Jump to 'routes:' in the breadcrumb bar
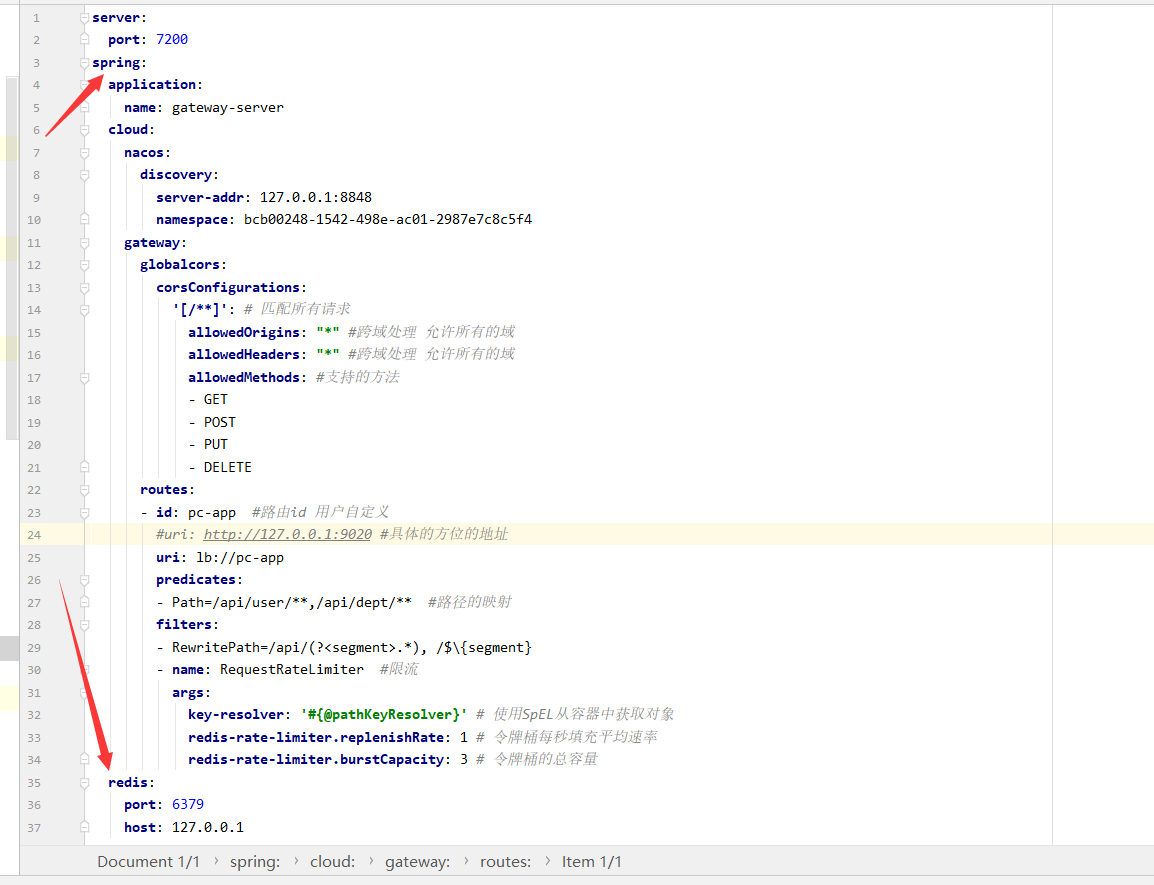1154x885 pixels. (x=505, y=861)
